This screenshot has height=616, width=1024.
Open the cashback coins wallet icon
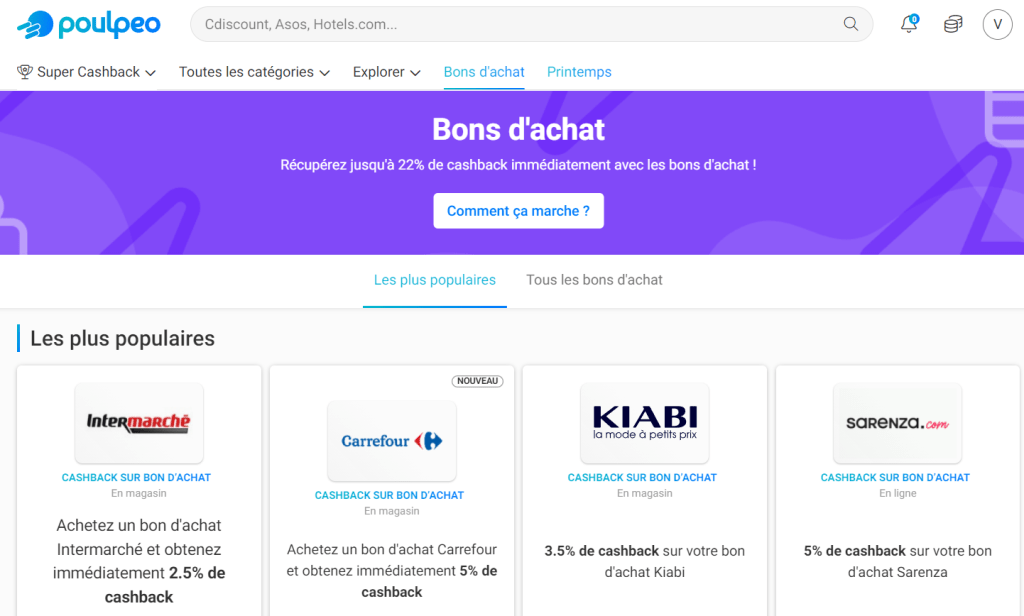point(953,24)
